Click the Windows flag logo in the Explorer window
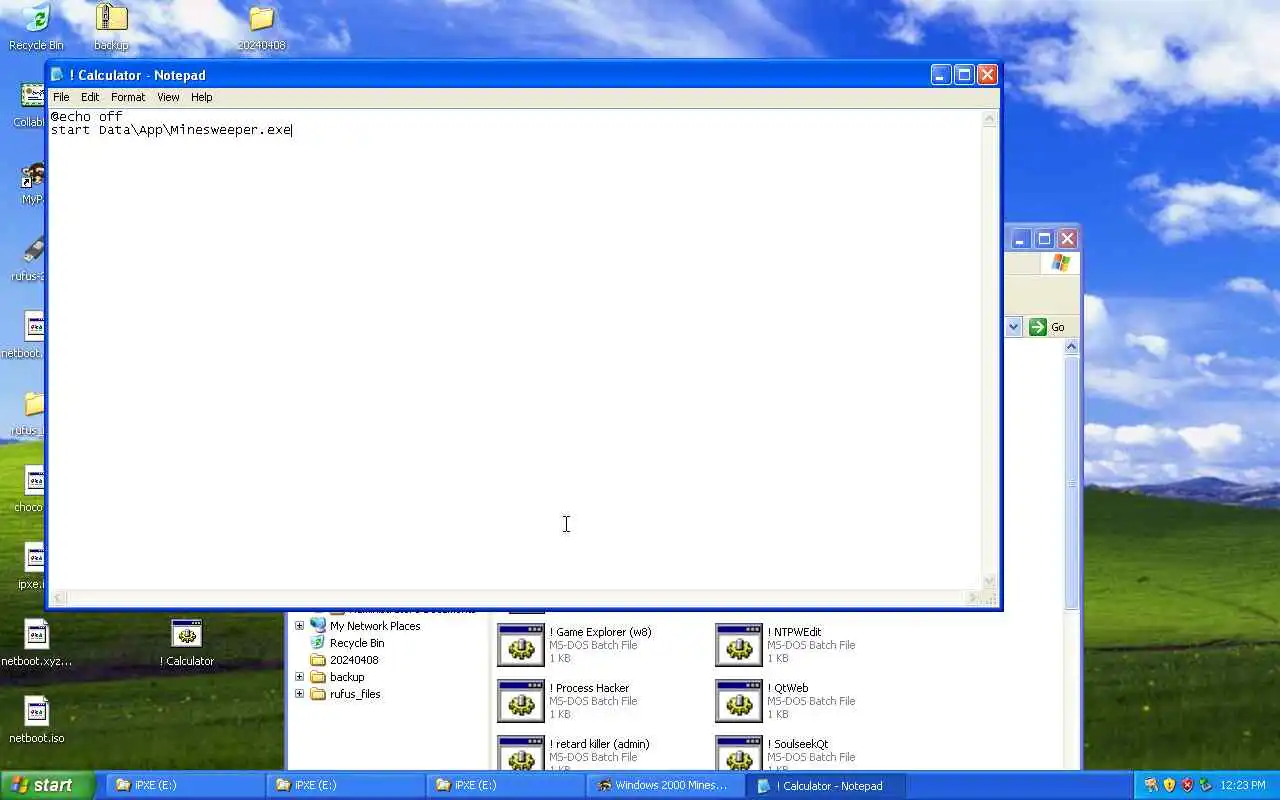 [x=1060, y=263]
